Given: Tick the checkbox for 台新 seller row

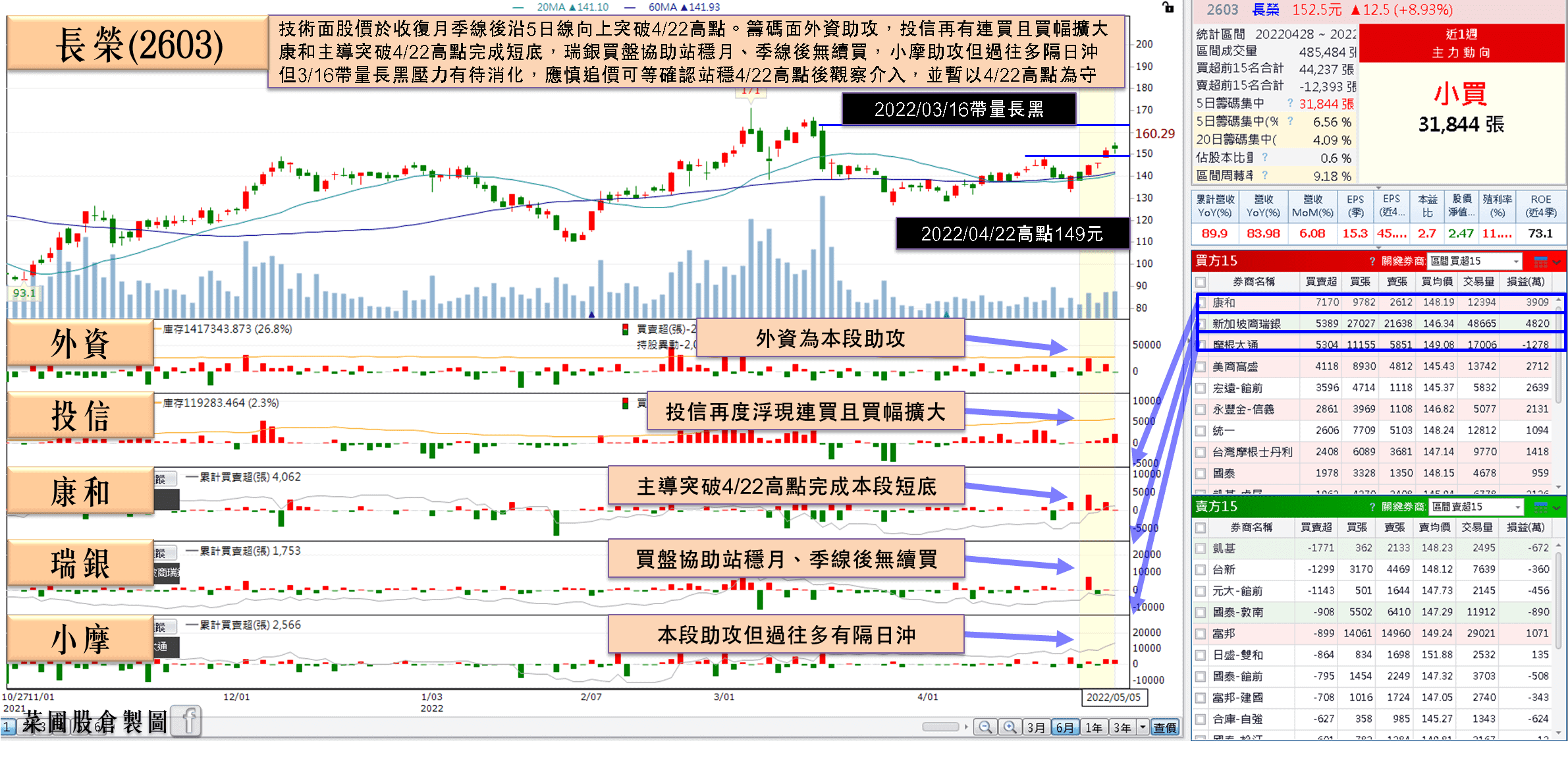Looking at the screenshot, I should (x=1202, y=569).
